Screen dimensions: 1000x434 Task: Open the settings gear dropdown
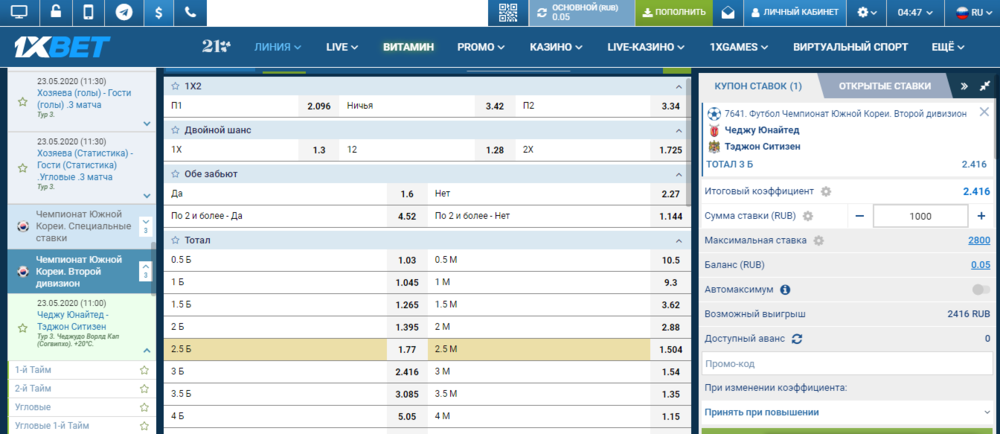tap(867, 12)
